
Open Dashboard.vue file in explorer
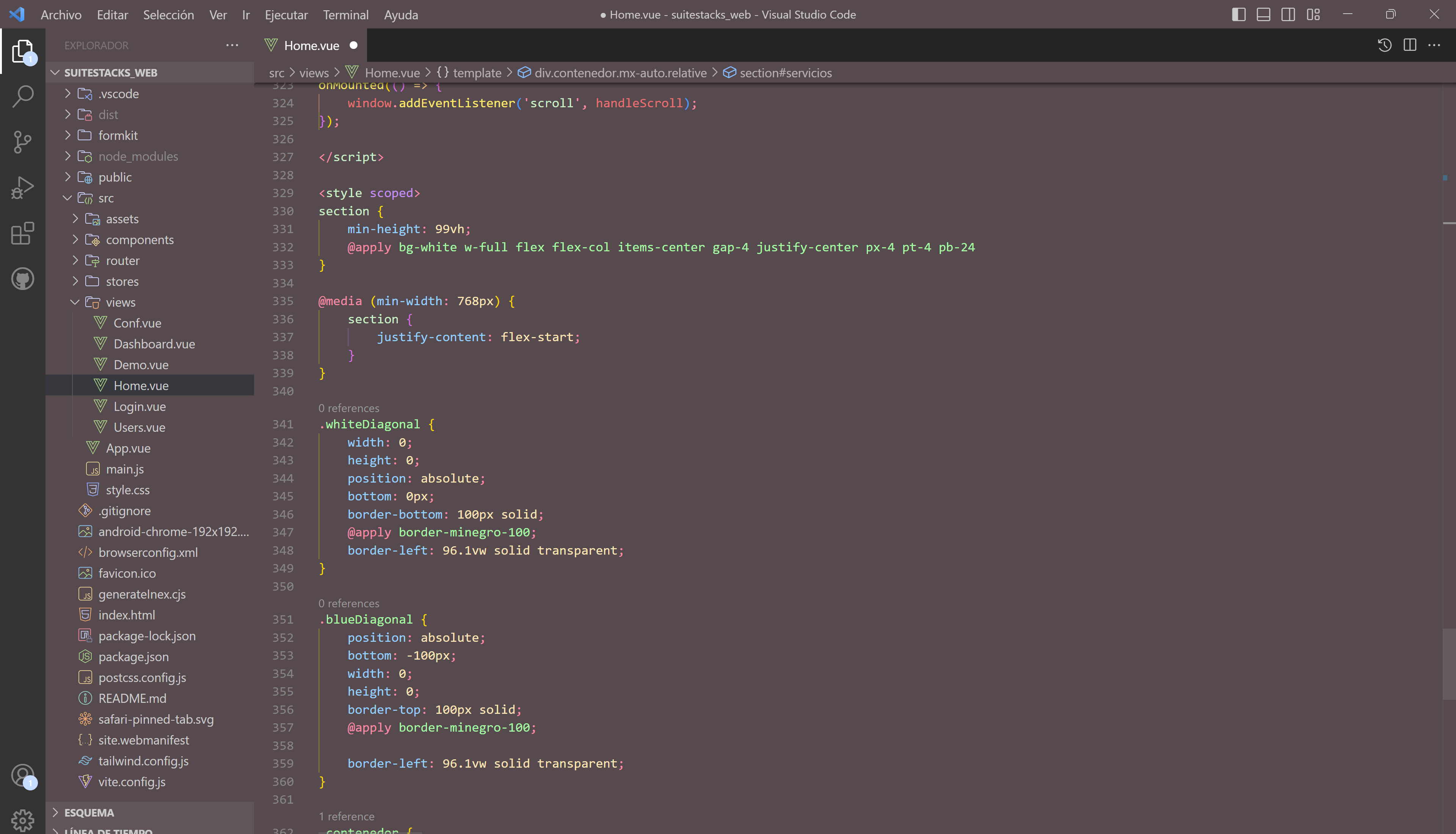tap(154, 344)
